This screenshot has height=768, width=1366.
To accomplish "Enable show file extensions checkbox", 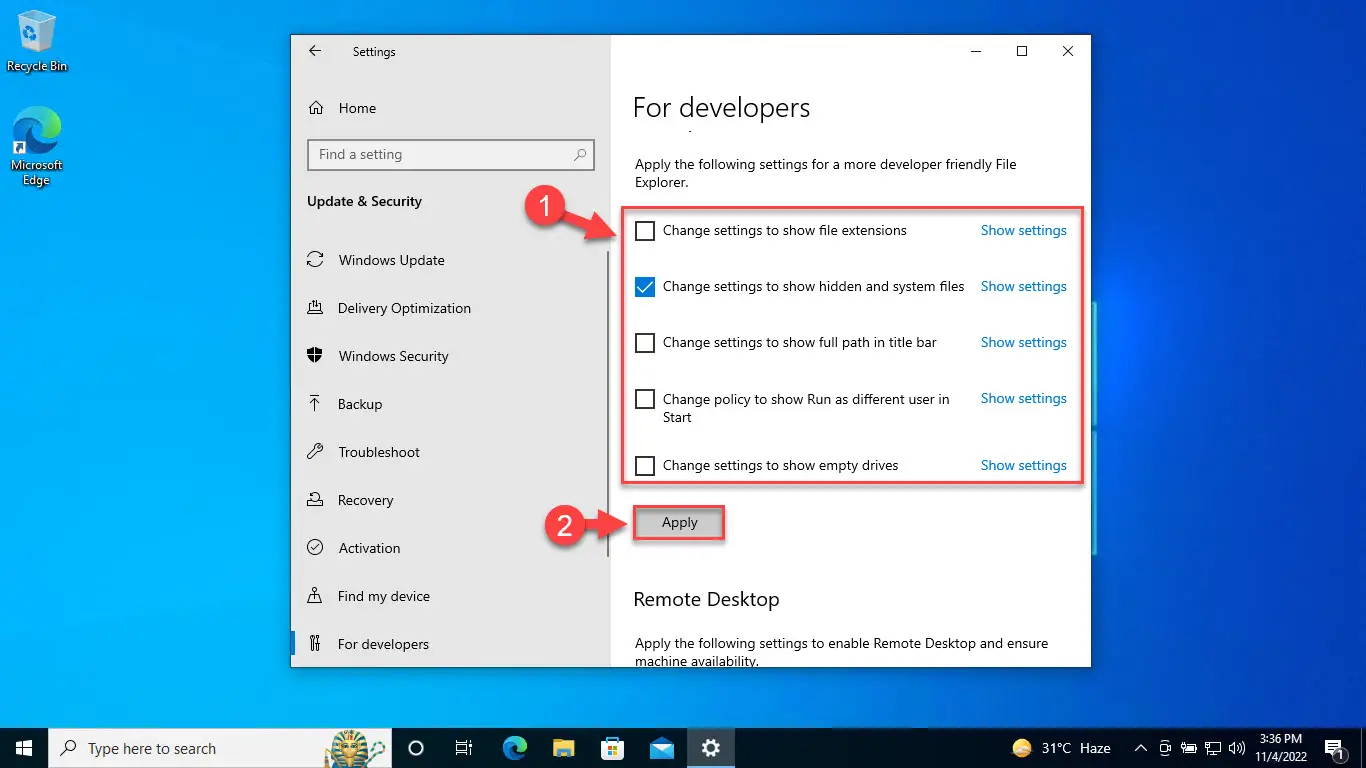I will pos(645,231).
